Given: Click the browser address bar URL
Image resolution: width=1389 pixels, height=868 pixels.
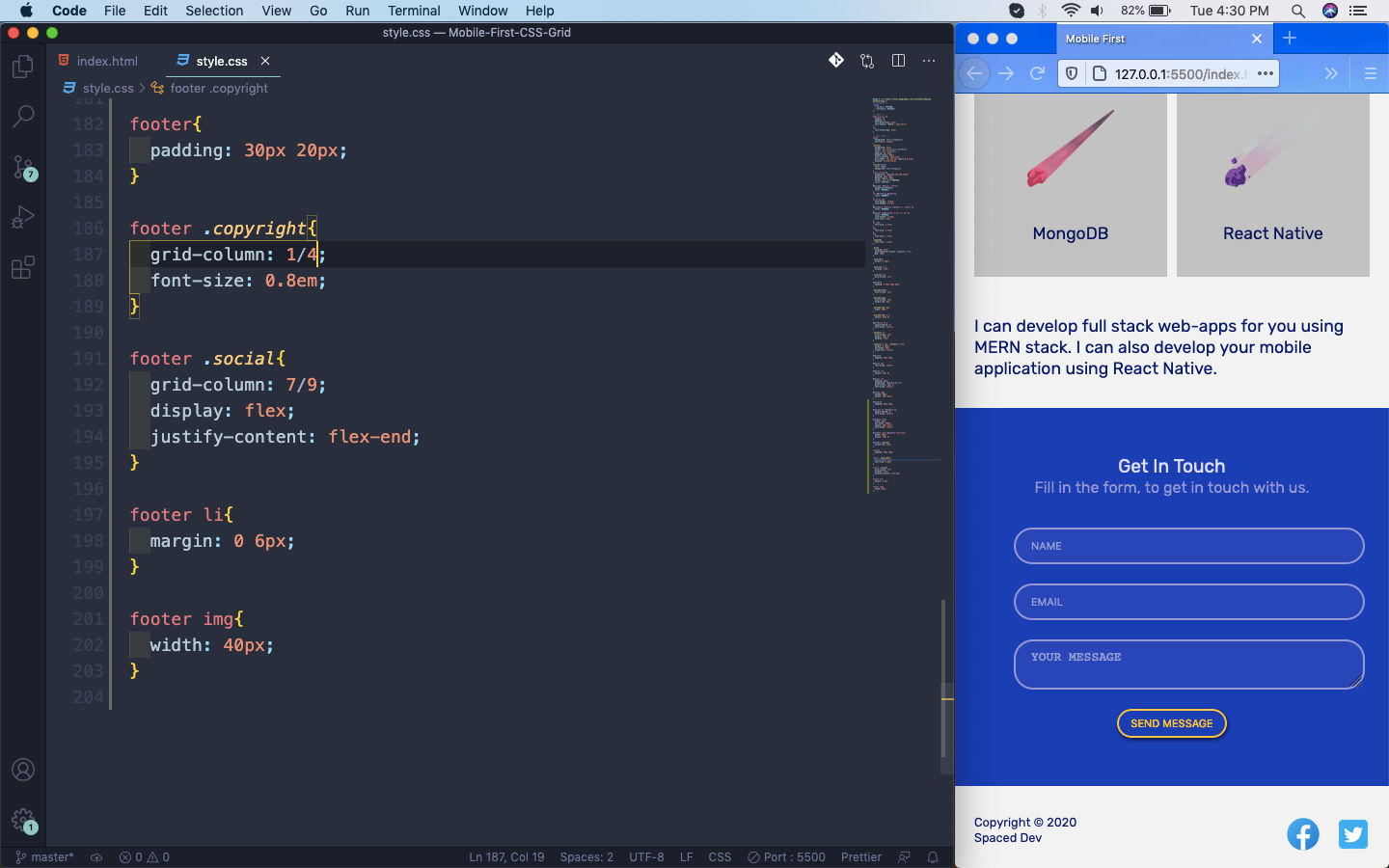Looking at the screenshot, I should 1181,74.
